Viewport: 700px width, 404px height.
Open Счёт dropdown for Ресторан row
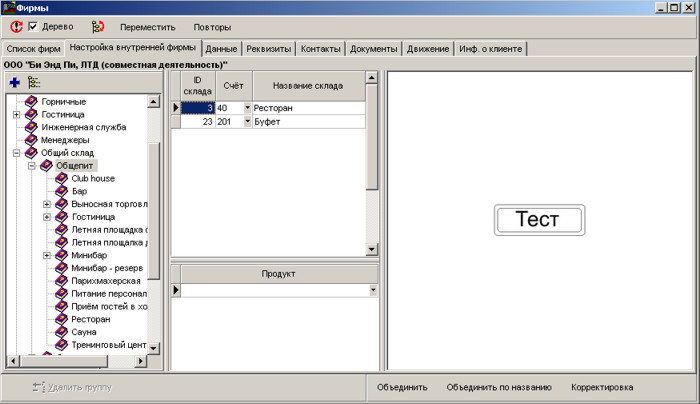247,107
